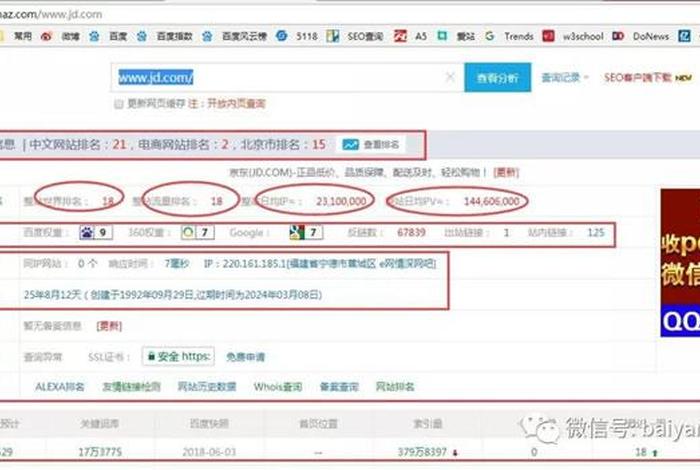Click the index count 379万8397

tap(422, 452)
